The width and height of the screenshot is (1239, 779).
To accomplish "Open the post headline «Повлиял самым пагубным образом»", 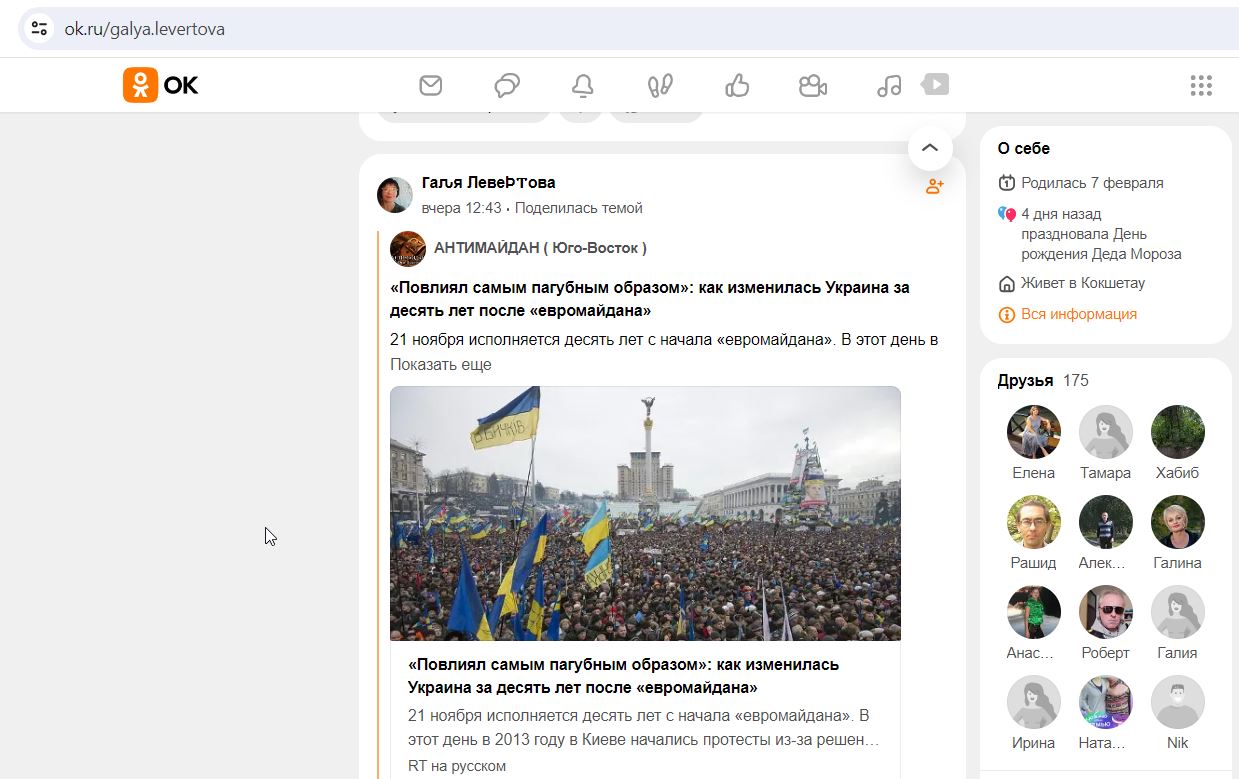I will click(x=650, y=299).
